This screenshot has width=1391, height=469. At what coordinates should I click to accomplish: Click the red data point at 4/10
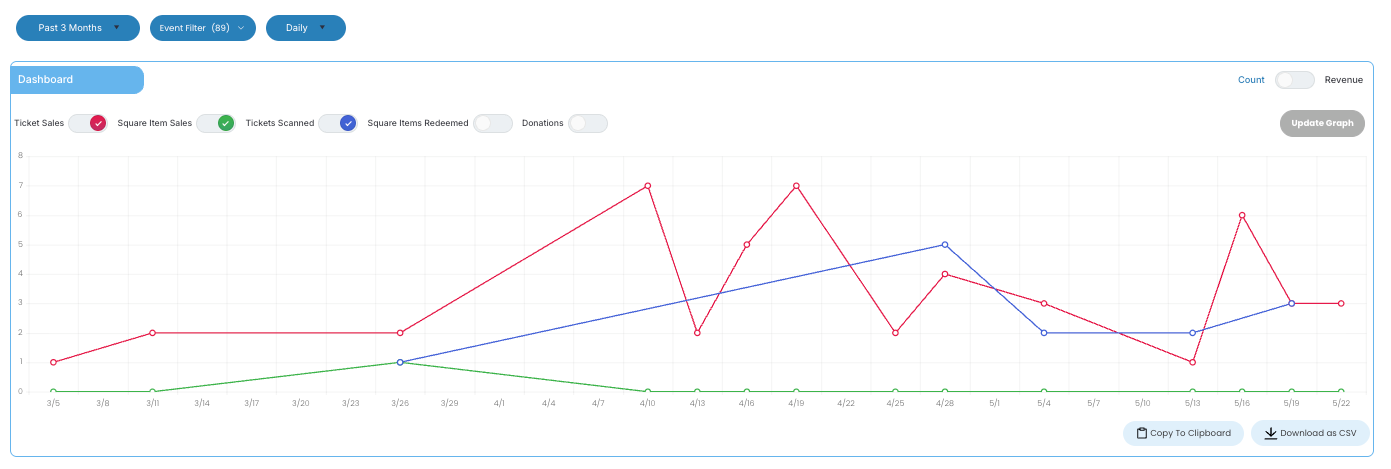[648, 186]
